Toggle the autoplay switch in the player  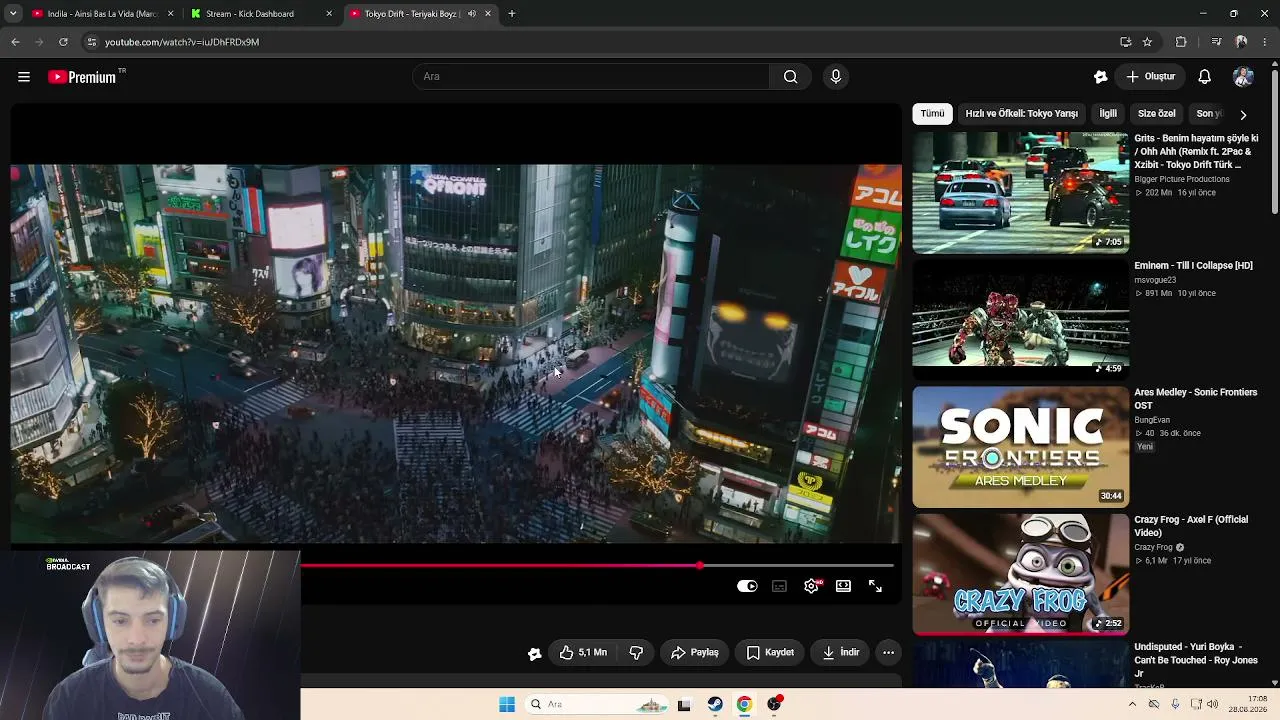747,586
